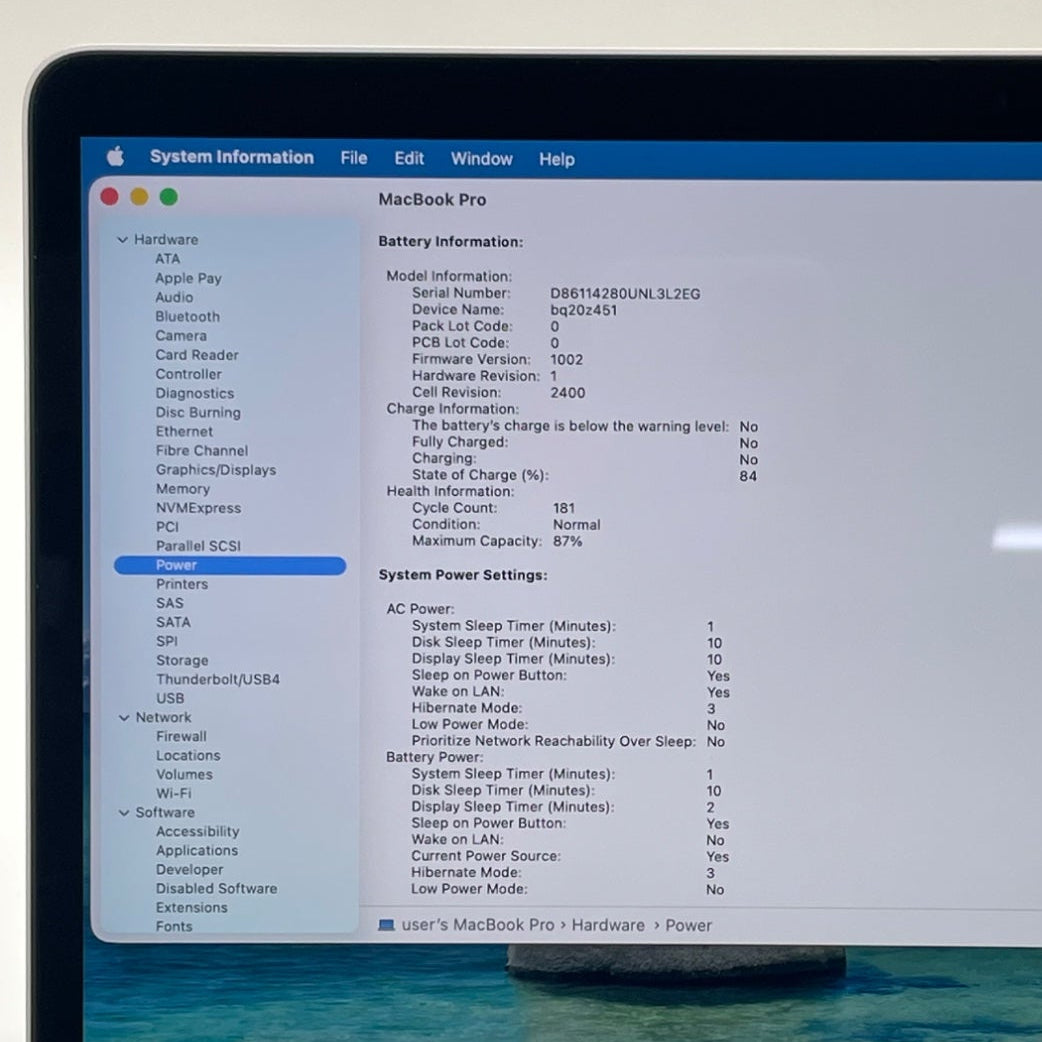Select Volumes under Network
This screenshot has width=1042, height=1042.
coord(184,775)
